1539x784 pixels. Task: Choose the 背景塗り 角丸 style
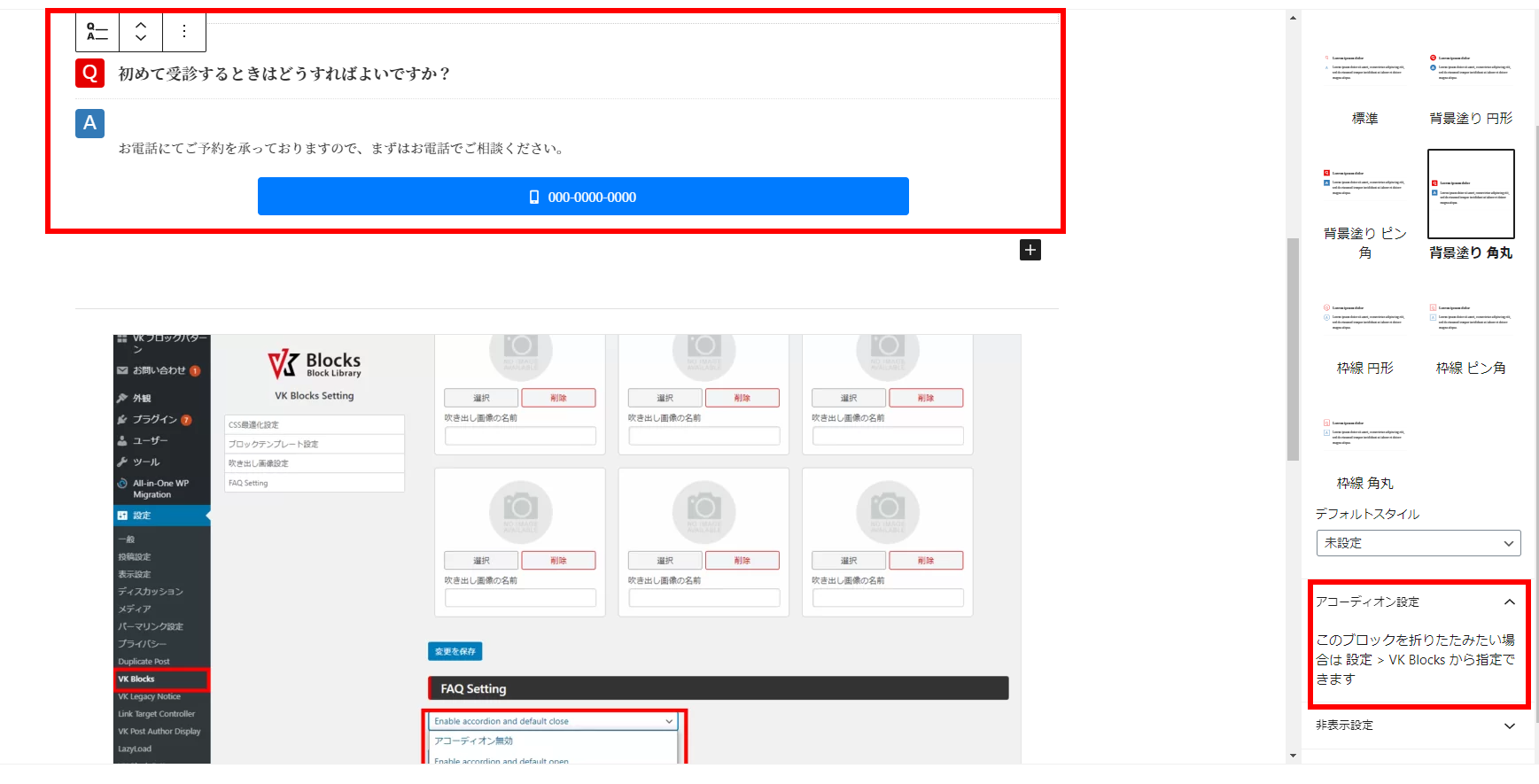tap(1471, 206)
